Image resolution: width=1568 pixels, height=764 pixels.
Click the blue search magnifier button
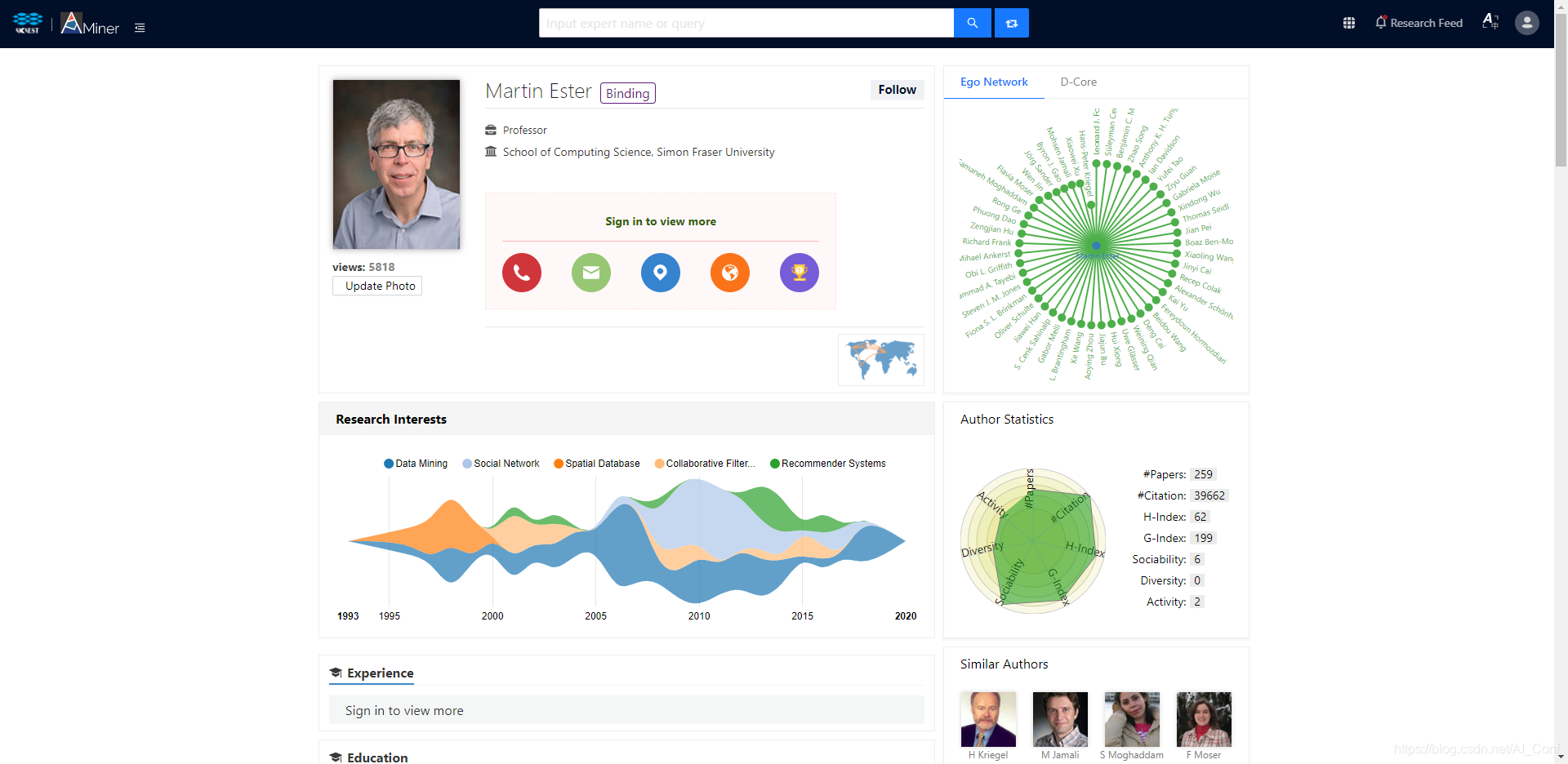[972, 23]
